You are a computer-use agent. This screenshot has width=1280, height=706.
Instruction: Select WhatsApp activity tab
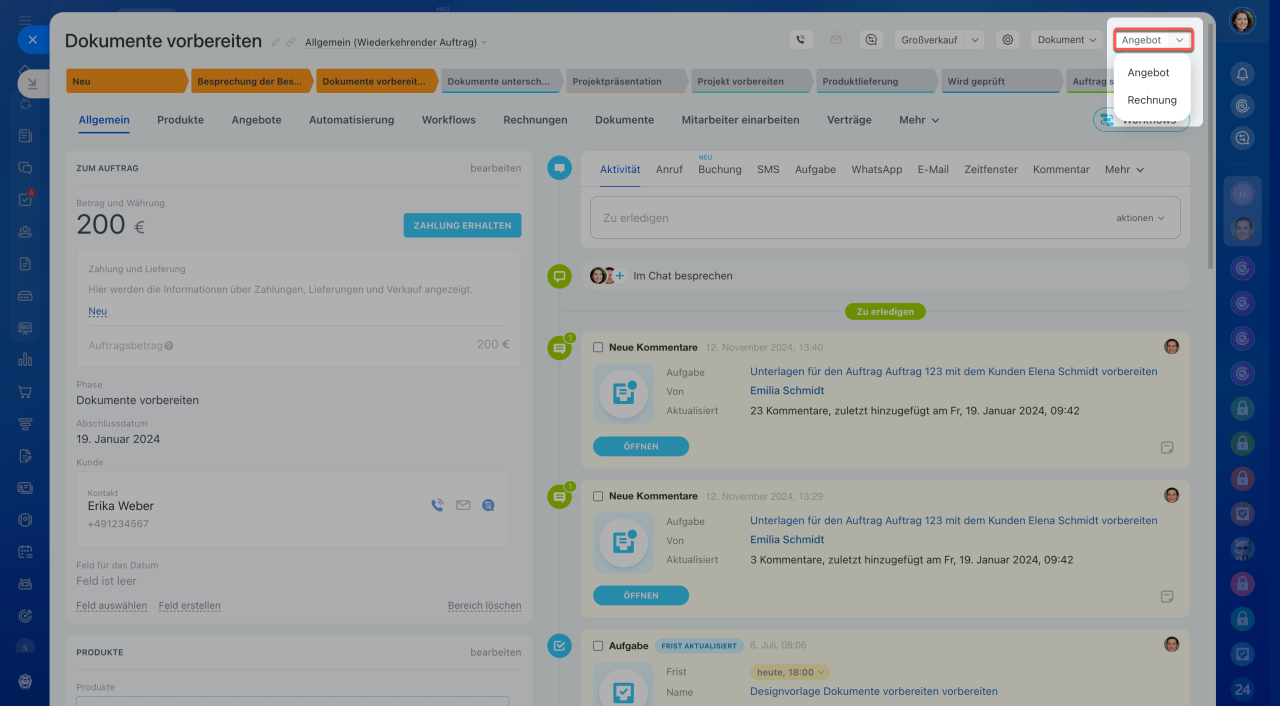pyautogui.click(x=876, y=170)
